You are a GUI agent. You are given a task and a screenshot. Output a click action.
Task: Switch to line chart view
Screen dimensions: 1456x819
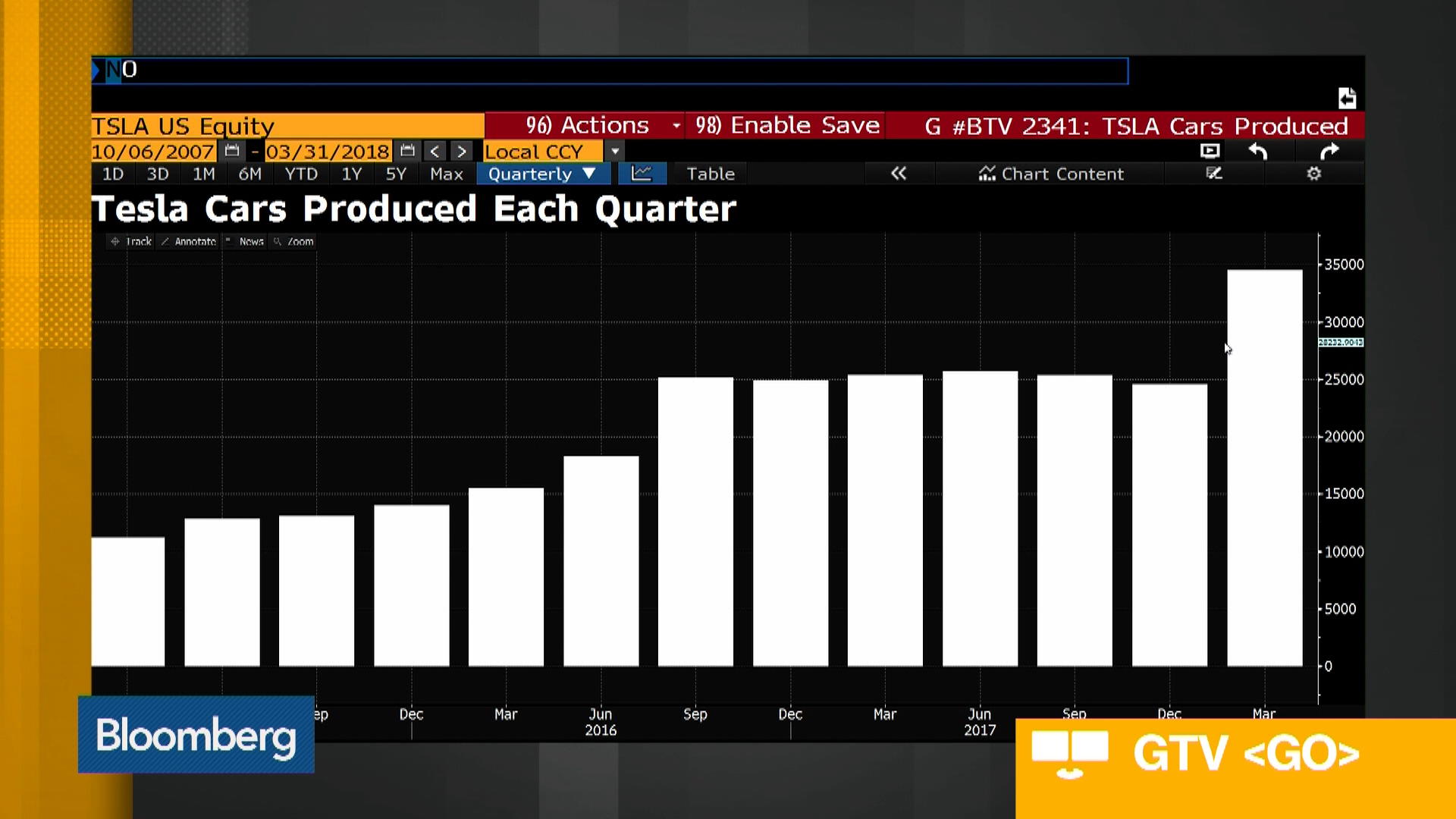click(642, 174)
